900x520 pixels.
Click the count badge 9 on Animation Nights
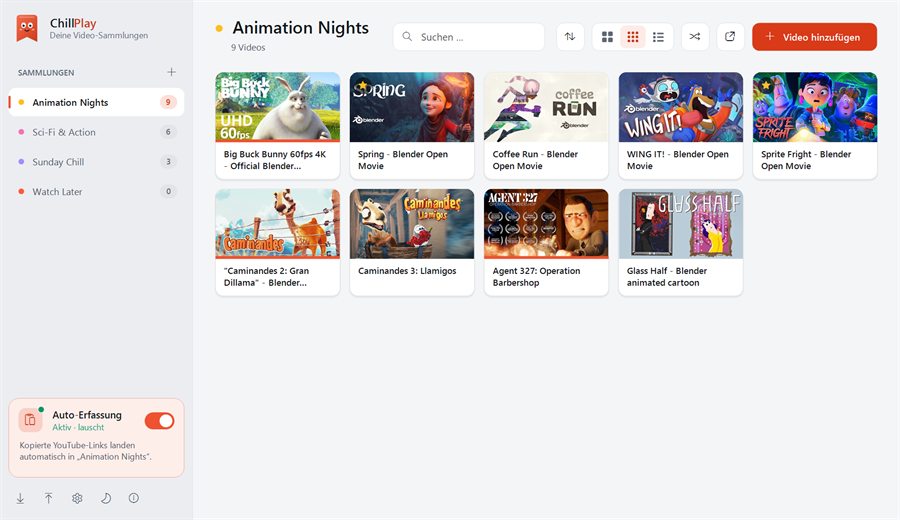pyautogui.click(x=168, y=102)
